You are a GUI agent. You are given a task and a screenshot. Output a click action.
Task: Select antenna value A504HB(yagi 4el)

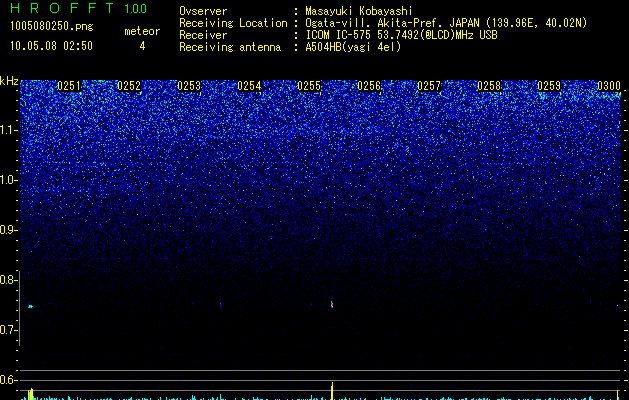click(x=353, y=47)
